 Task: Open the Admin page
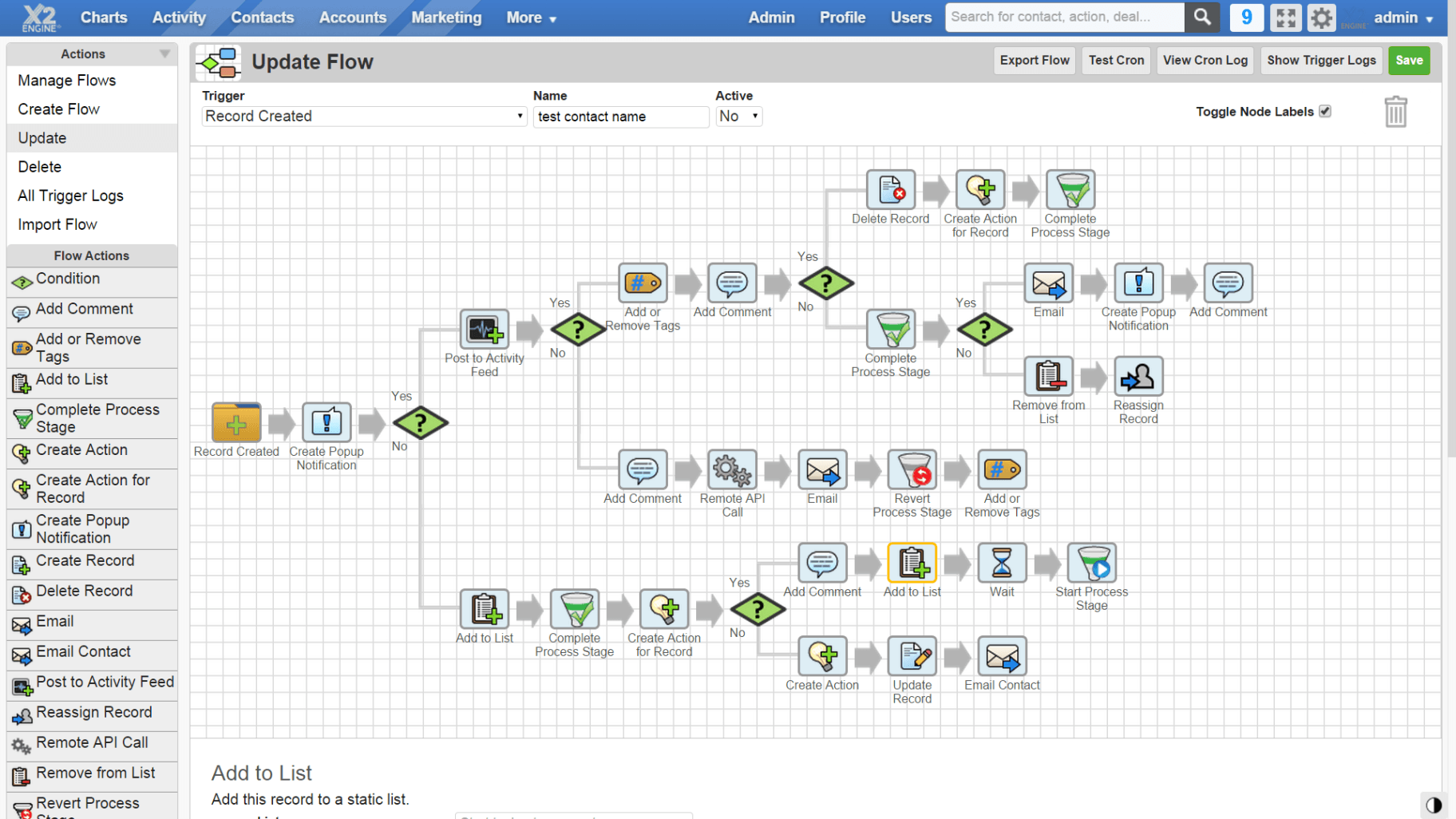pyautogui.click(x=771, y=18)
